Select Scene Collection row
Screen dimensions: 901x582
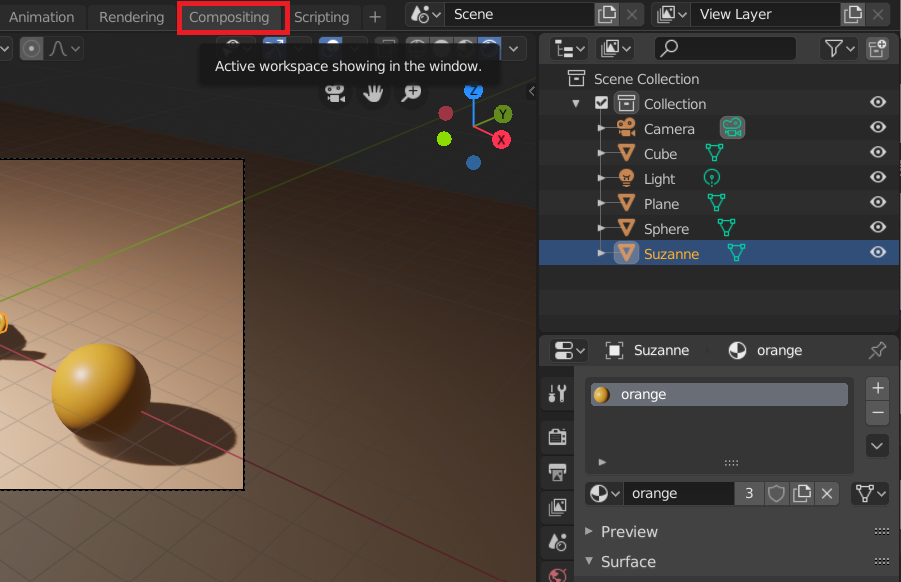(719, 79)
